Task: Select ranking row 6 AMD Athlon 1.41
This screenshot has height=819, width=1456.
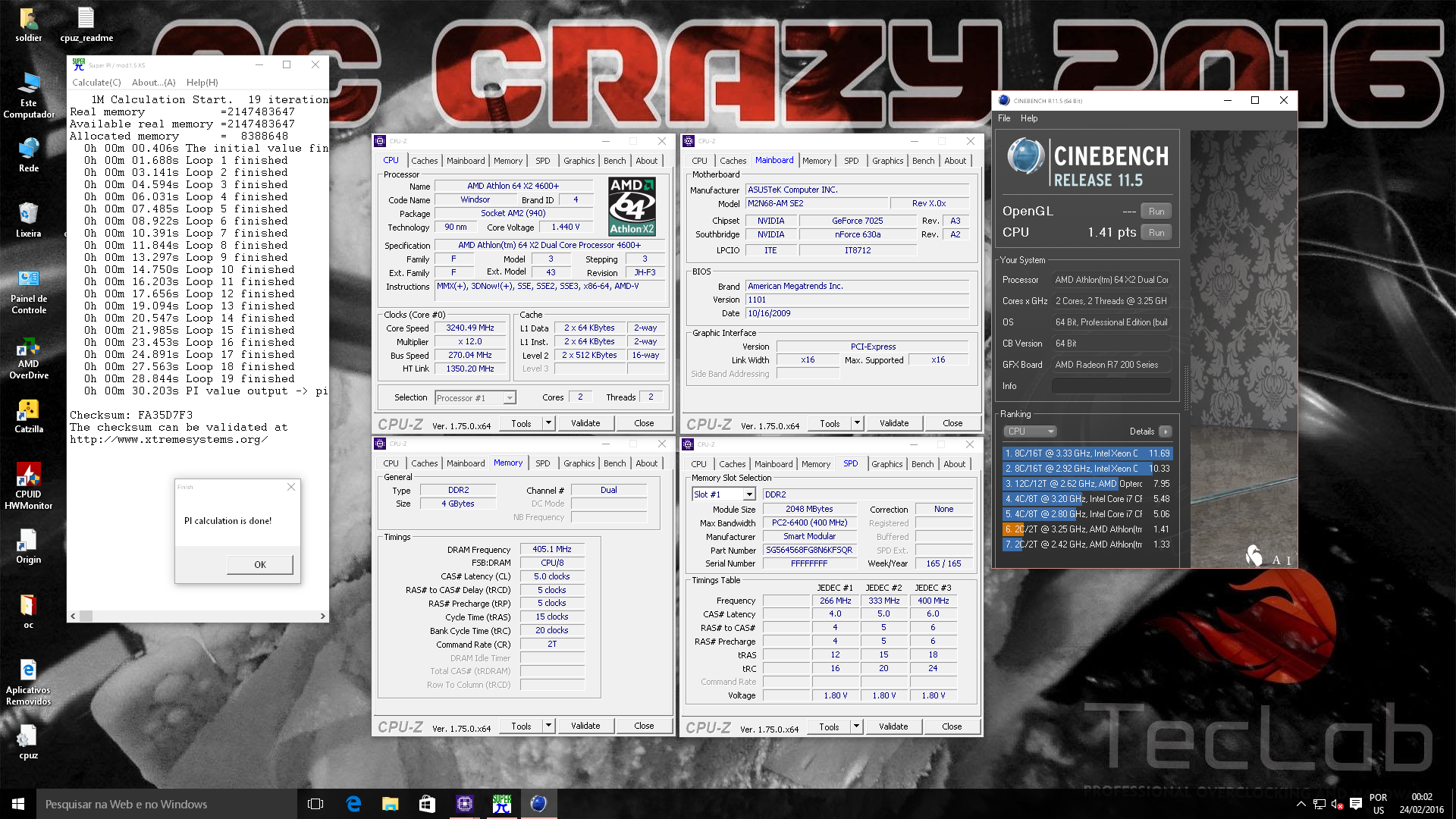Action: point(1087,529)
